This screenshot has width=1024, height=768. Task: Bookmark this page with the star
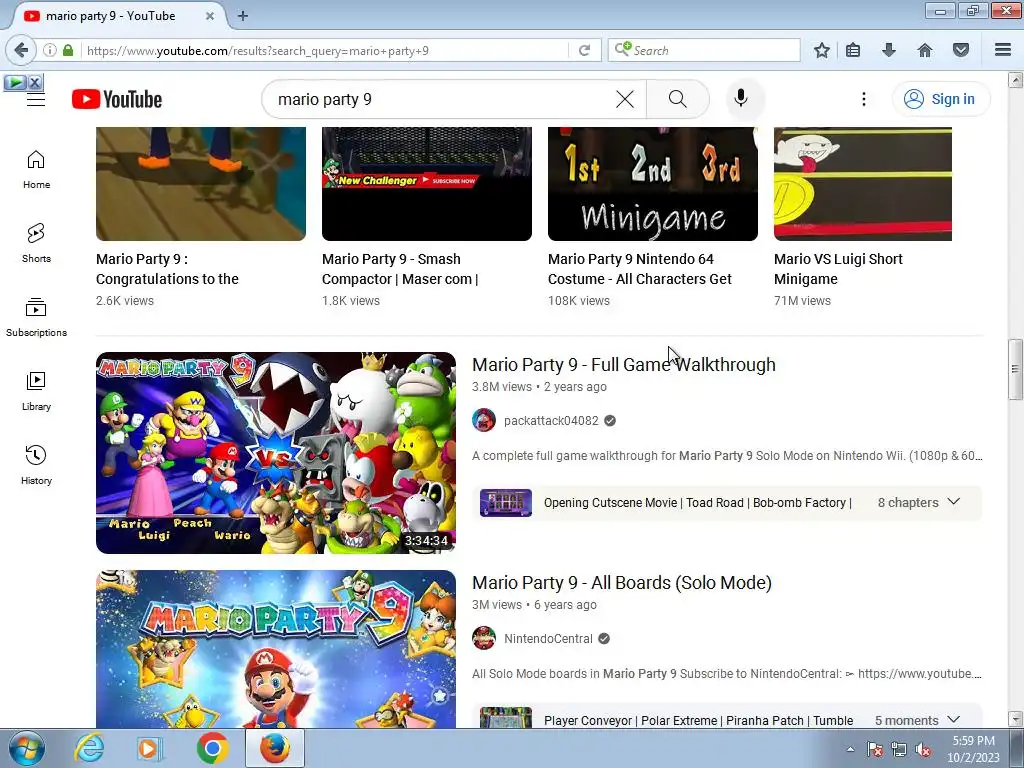822,50
